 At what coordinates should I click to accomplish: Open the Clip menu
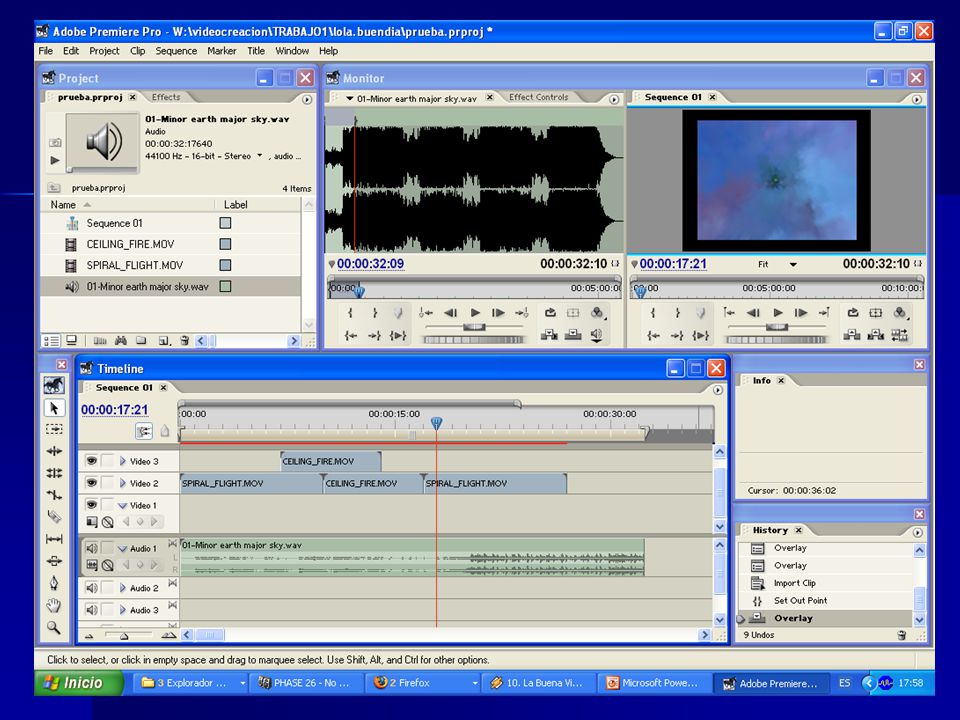(137, 51)
